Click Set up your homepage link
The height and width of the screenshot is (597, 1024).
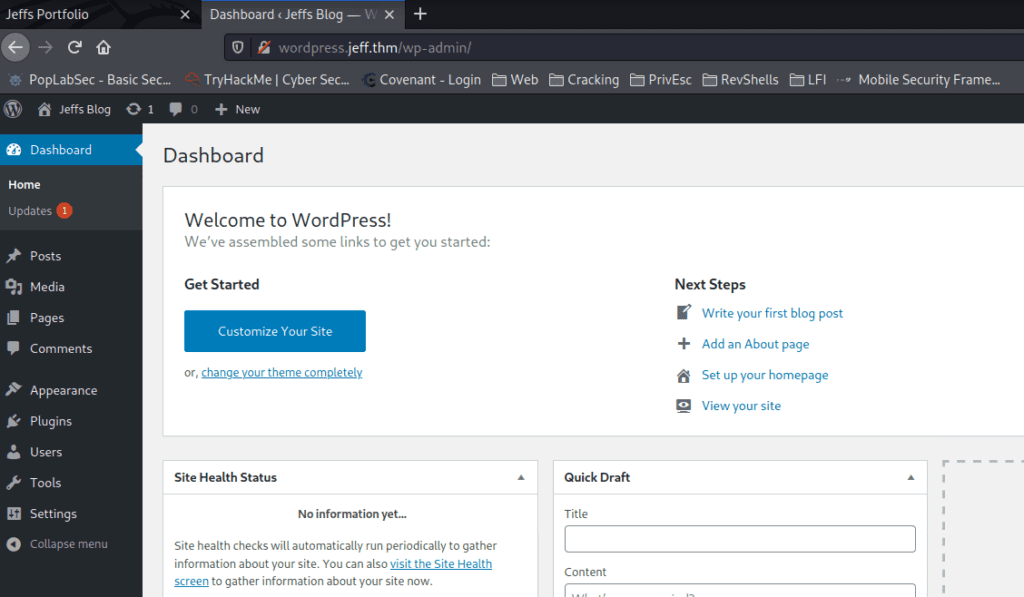765,375
